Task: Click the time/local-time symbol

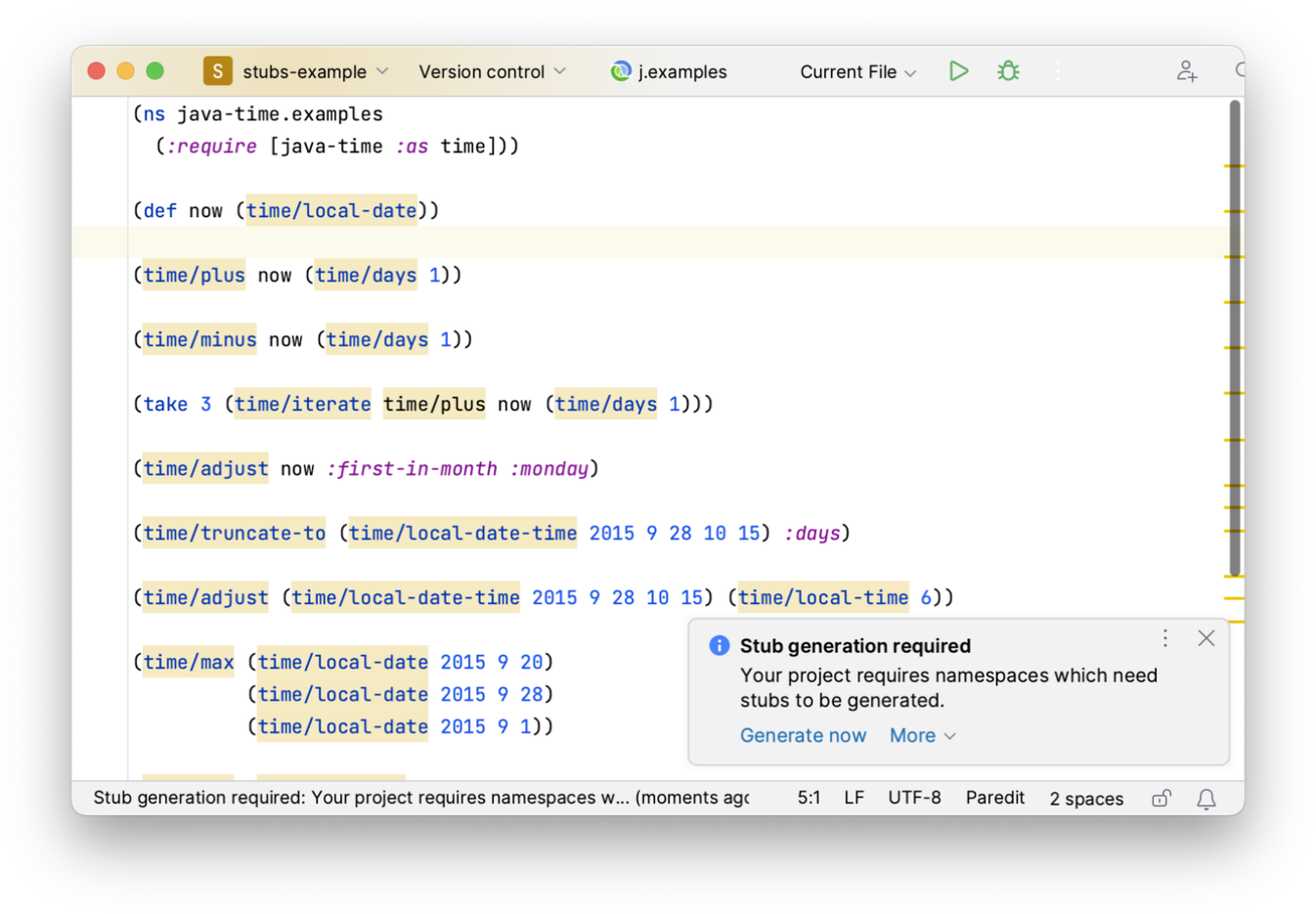Action: (x=822, y=597)
